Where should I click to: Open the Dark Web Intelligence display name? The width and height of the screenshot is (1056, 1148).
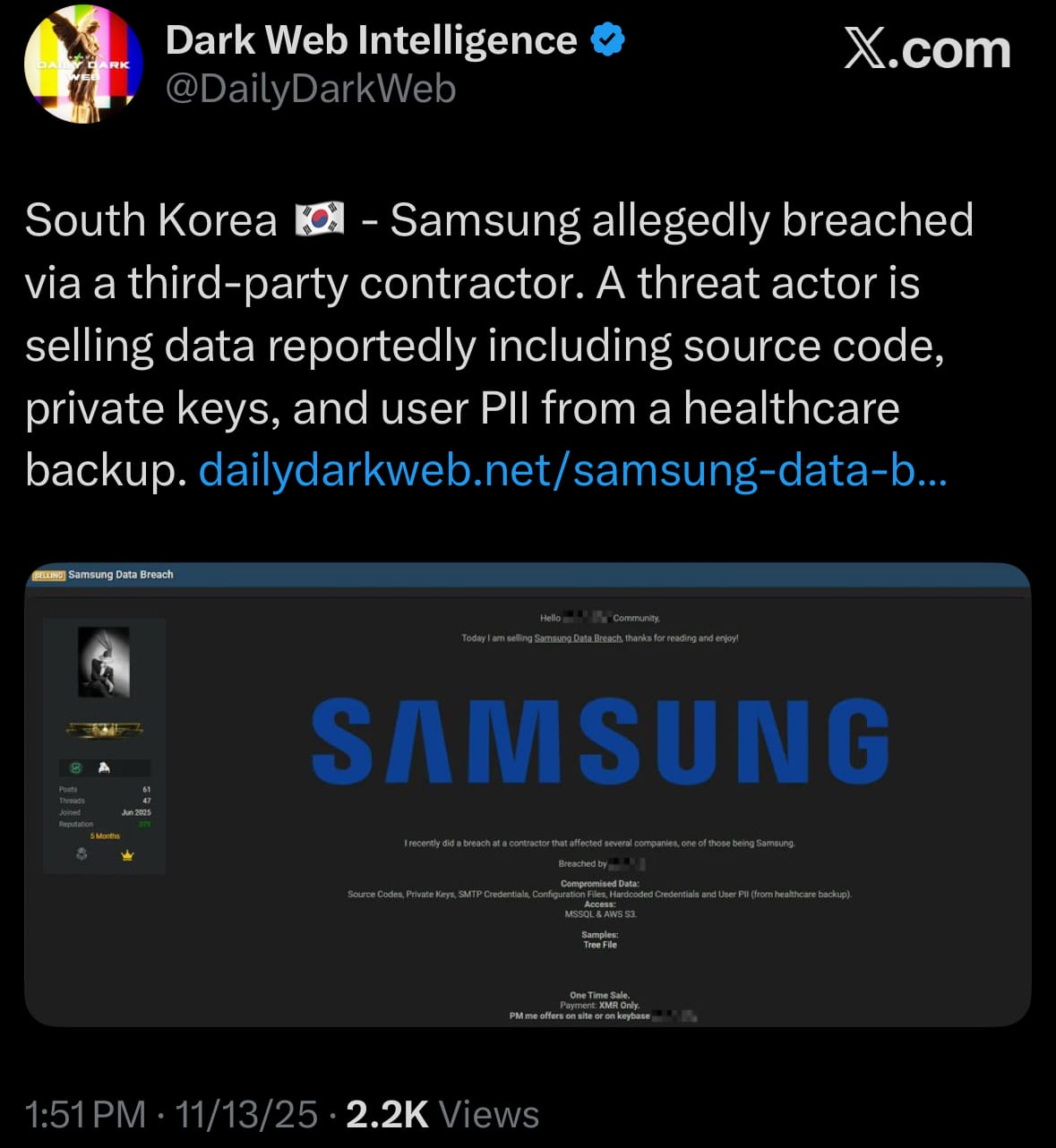[372, 40]
